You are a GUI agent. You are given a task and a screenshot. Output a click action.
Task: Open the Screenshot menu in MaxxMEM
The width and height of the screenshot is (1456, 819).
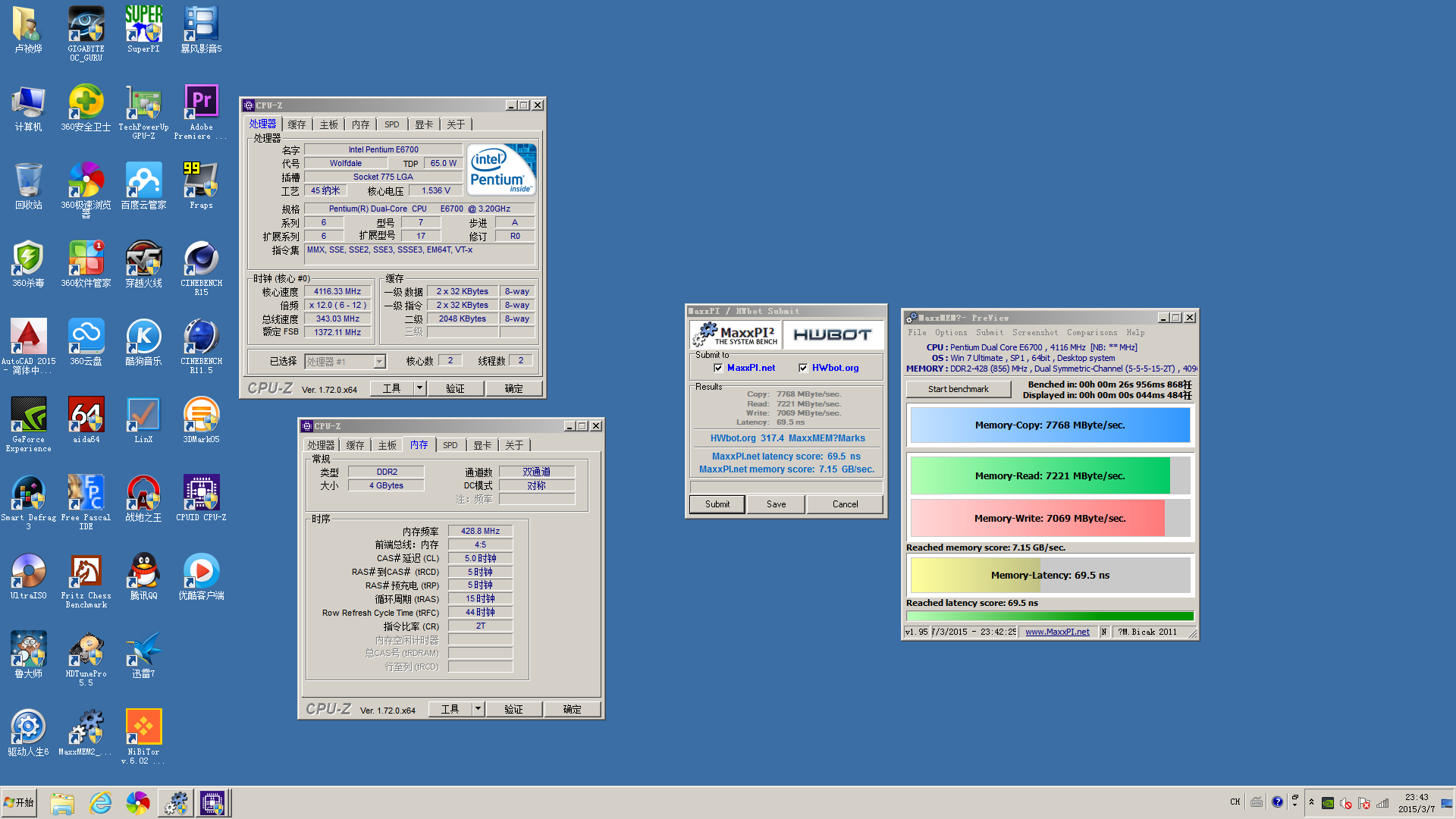click(1034, 332)
